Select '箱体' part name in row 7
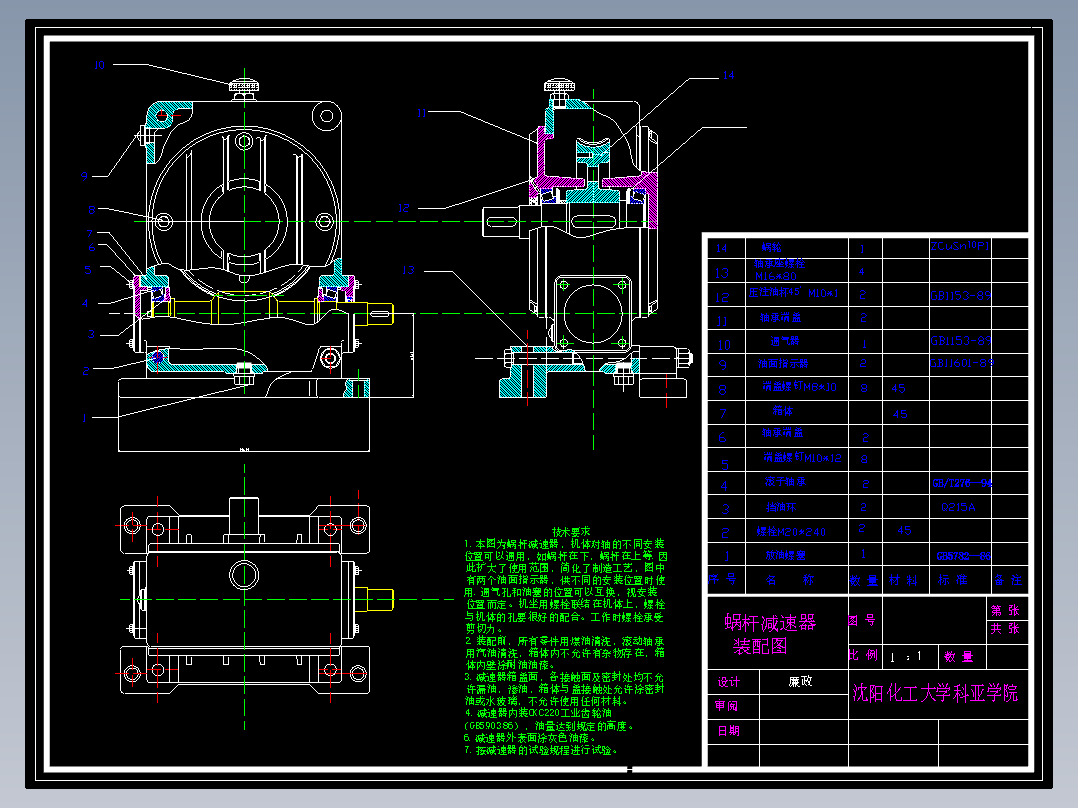 point(782,411)
